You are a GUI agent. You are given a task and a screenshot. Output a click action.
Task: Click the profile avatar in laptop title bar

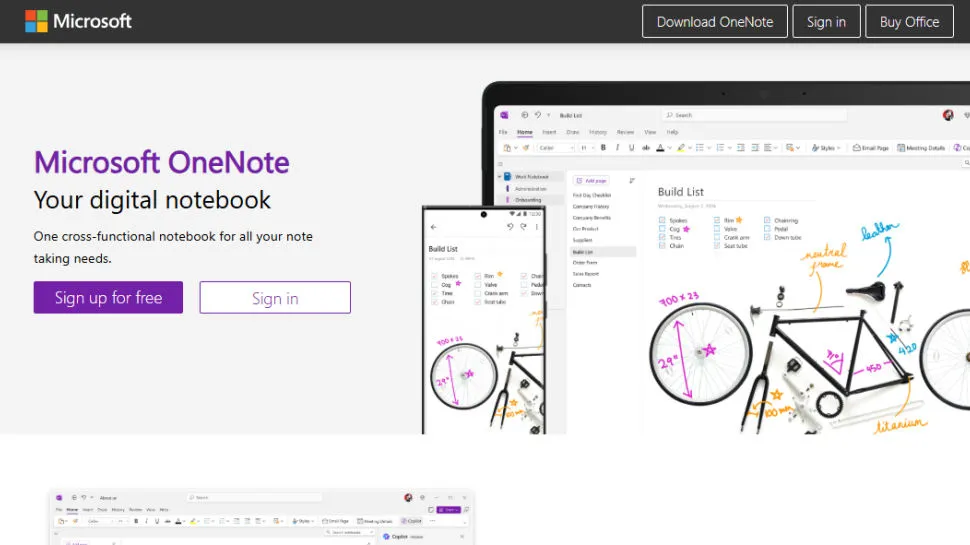point(947,115)
